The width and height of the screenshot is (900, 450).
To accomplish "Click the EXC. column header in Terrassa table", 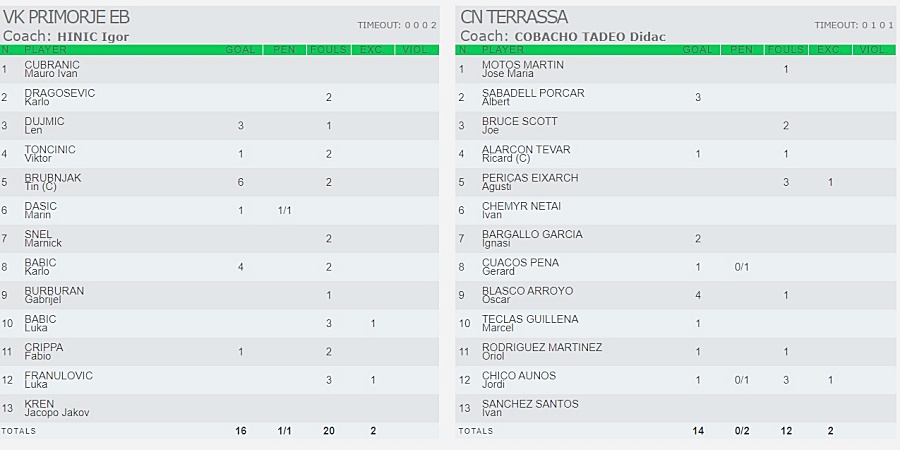I will 829,50.
